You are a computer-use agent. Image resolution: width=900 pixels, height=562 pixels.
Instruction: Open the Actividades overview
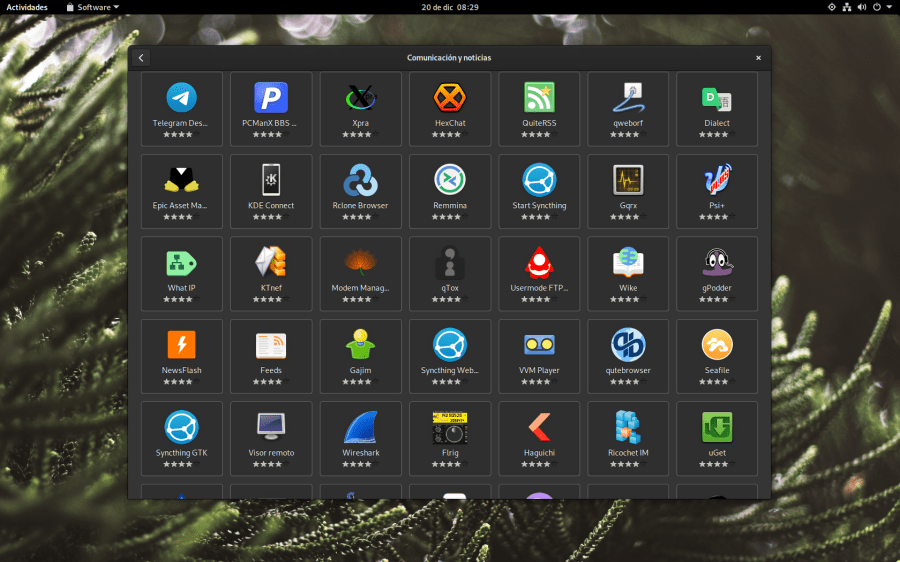pyautogui.click(x=27, y=7)
